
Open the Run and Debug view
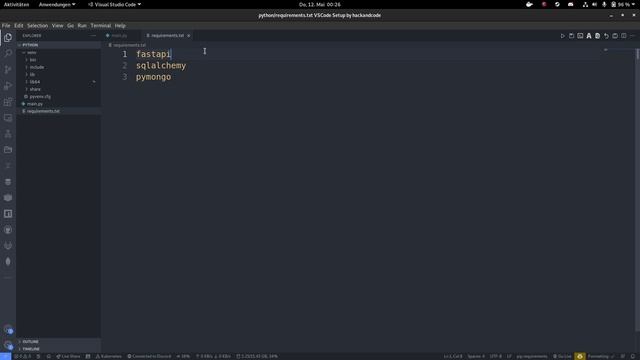point(8,86)
